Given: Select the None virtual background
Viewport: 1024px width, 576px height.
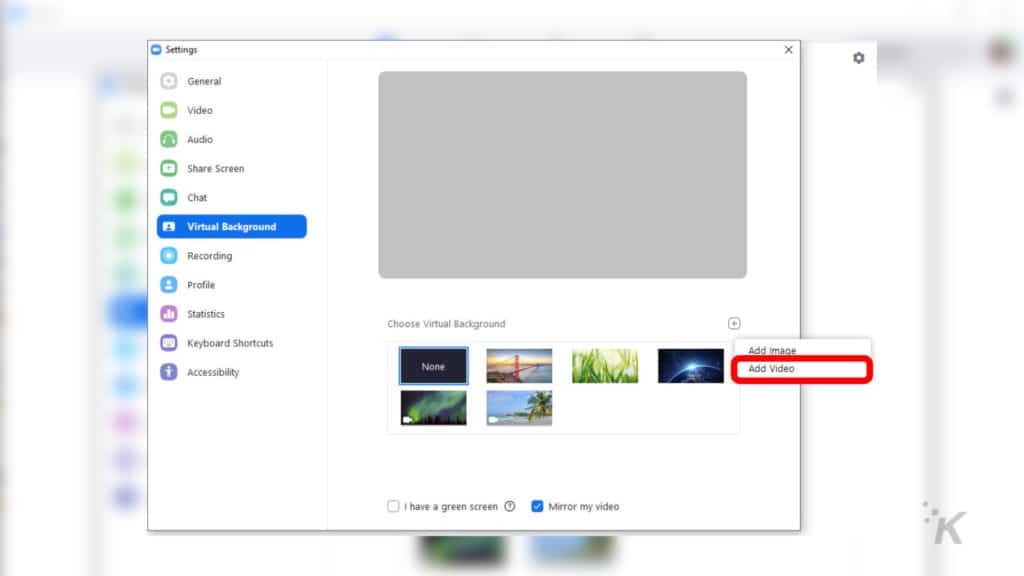Looking at the screenshot, I should (x=433, y=366).
